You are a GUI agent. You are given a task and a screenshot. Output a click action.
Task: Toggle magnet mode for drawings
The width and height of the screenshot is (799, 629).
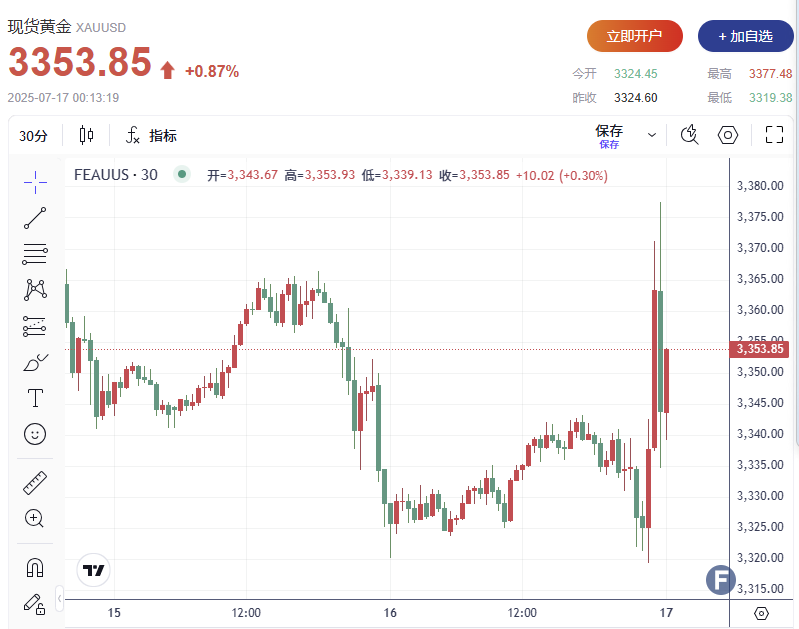click(x=35, y=568)
